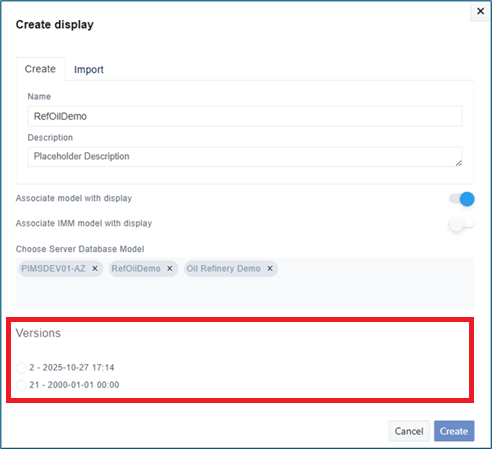Select version 2 - 2025-10-27 17:14

click(21, 368)
